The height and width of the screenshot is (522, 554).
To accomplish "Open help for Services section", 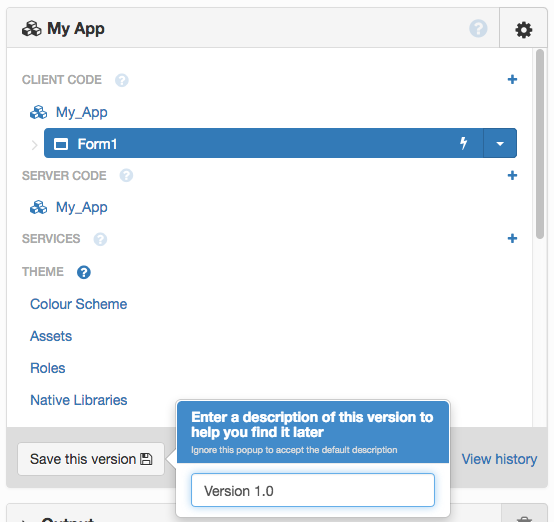I will [x=100, y=239].
